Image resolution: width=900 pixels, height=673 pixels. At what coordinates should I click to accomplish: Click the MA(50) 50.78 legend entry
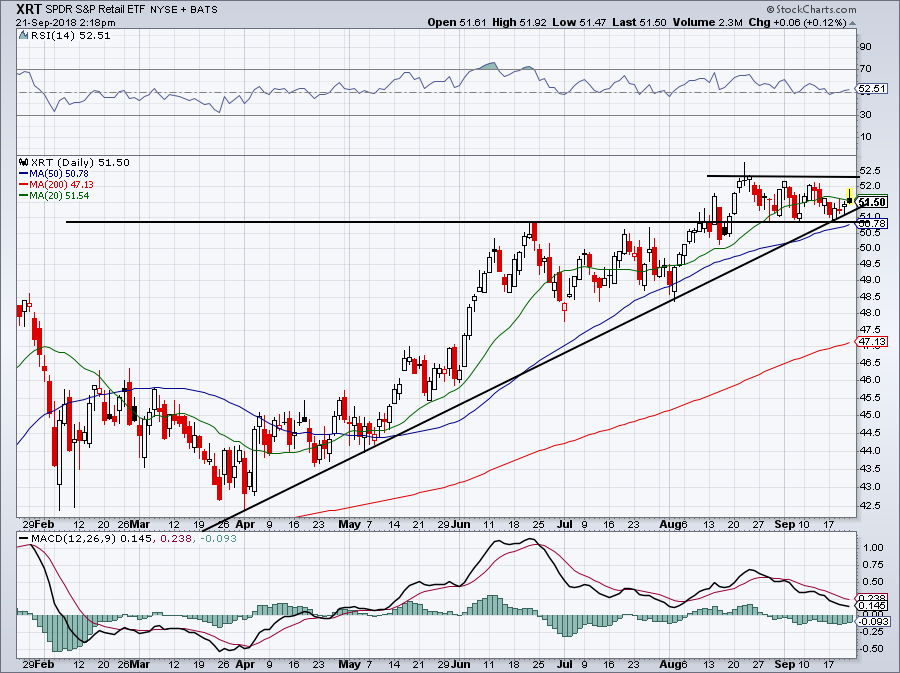click(59, 173)
